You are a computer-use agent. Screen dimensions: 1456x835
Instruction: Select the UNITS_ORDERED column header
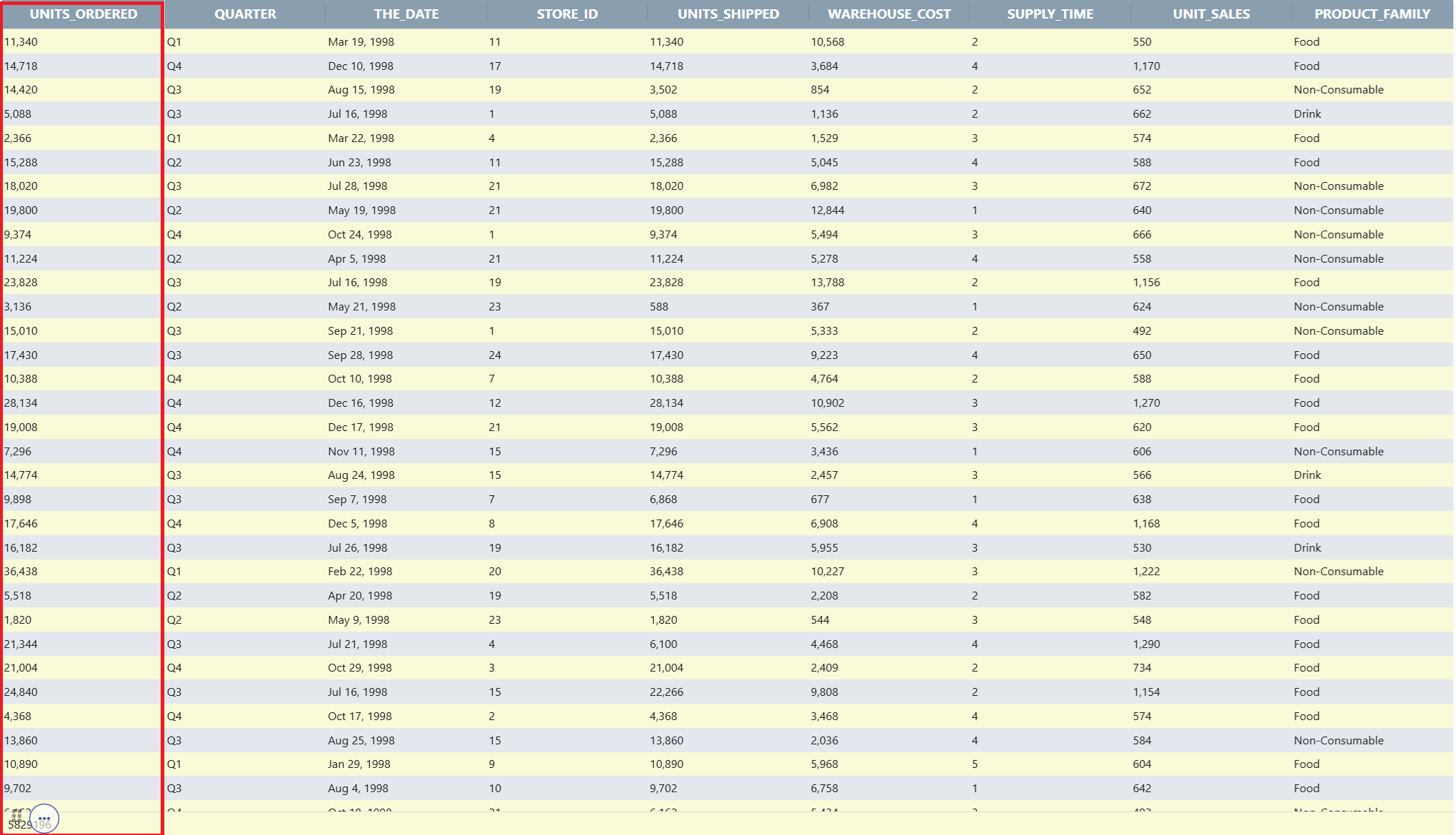83,14
